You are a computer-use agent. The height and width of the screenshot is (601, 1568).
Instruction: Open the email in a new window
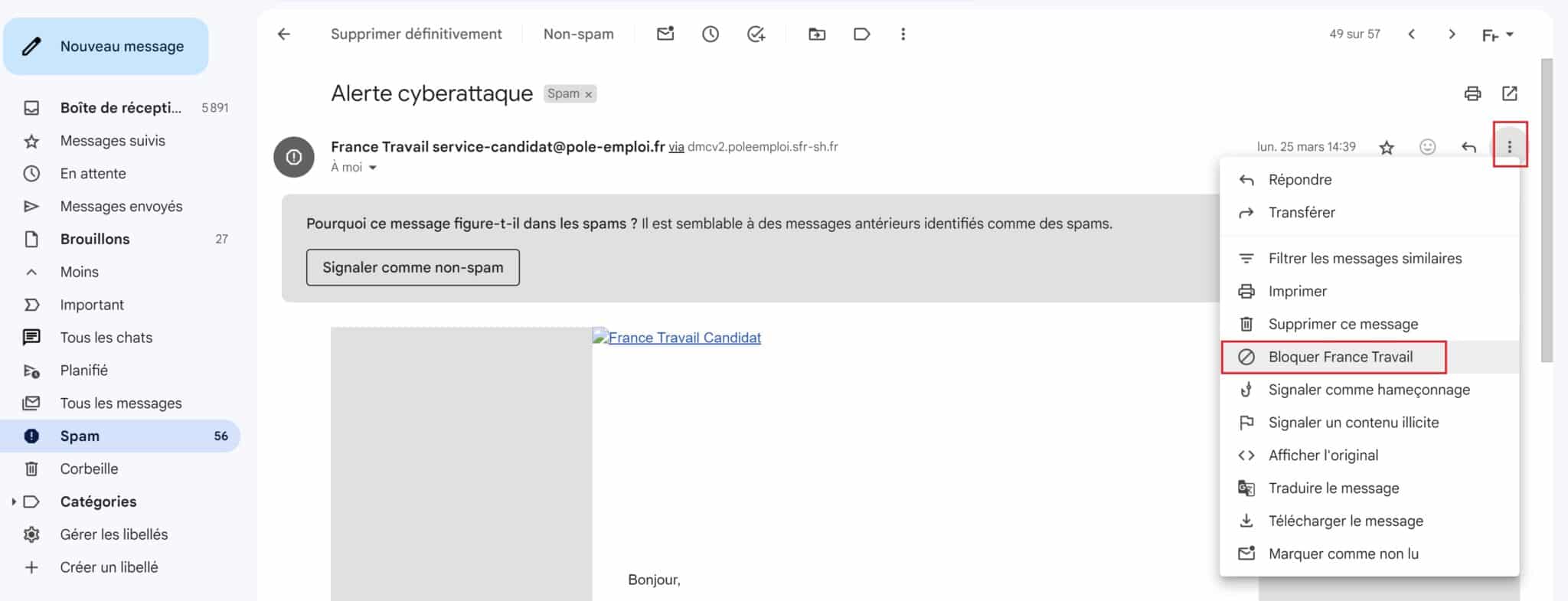(x=1510, y=93)
